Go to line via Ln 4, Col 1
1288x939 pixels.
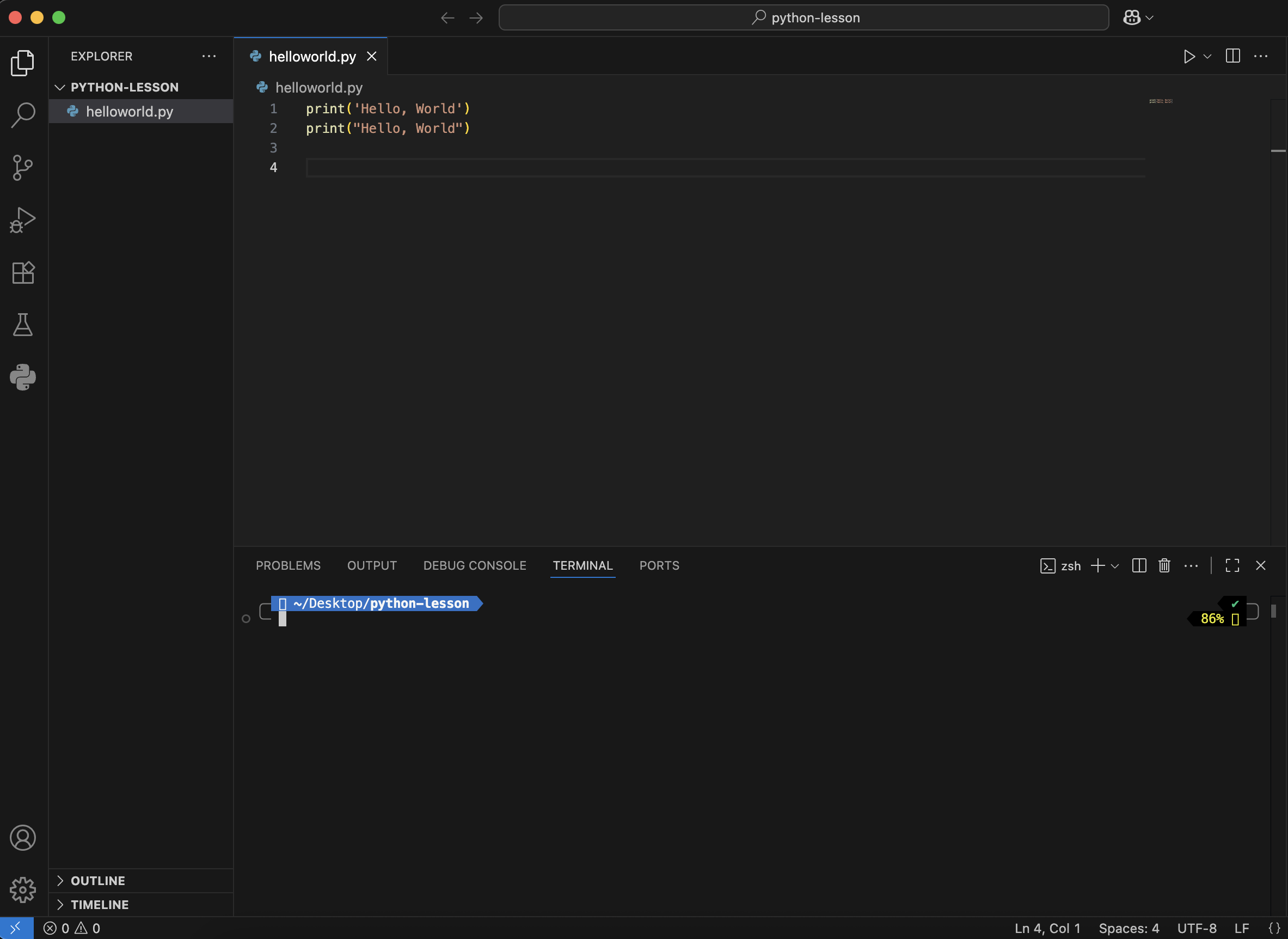click(1048, 928)
